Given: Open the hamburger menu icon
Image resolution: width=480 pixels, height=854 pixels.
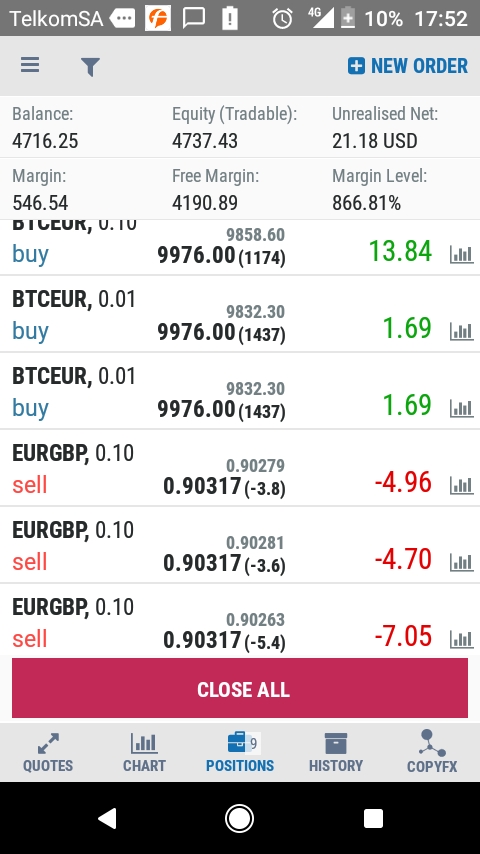Looking at the screenshot, I should click(30, 65).
